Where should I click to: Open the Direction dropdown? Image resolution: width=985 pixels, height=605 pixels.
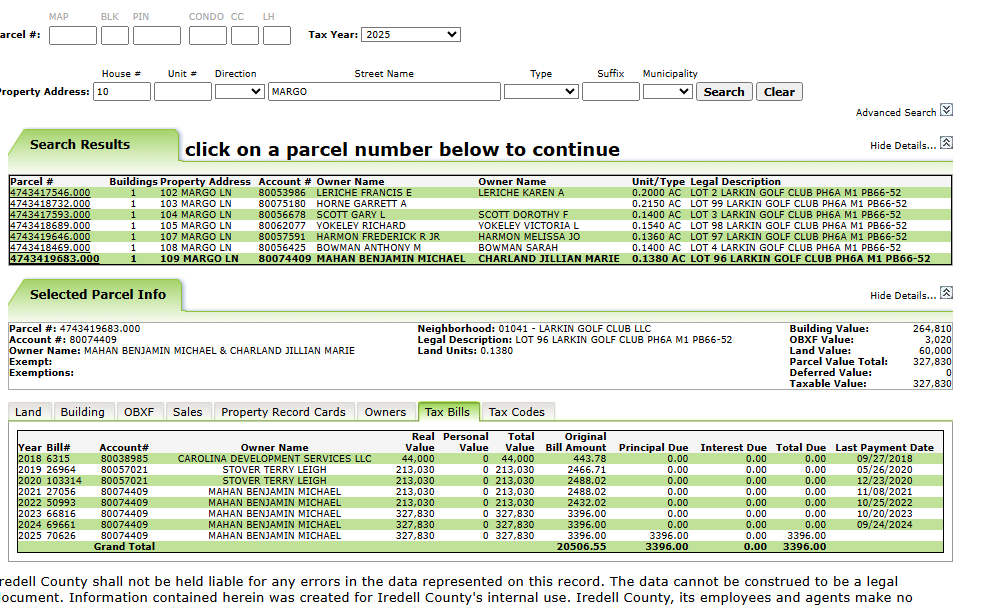[x=239, y=92]
